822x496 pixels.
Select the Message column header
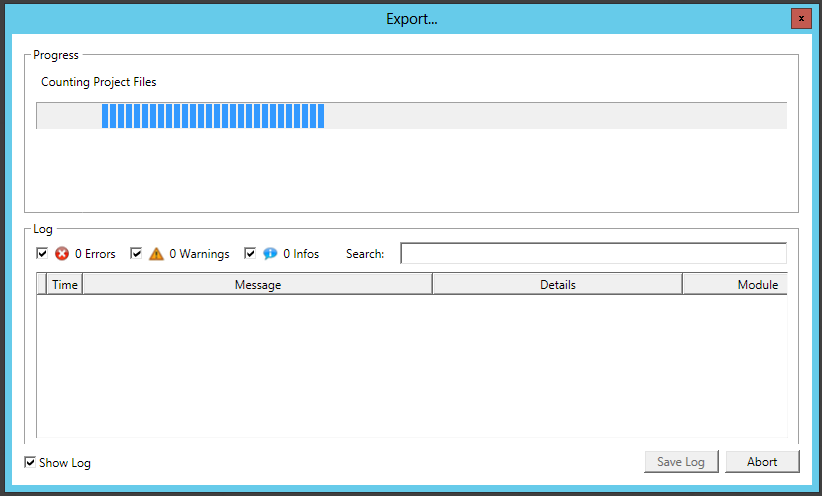click(x=257, y=285)
